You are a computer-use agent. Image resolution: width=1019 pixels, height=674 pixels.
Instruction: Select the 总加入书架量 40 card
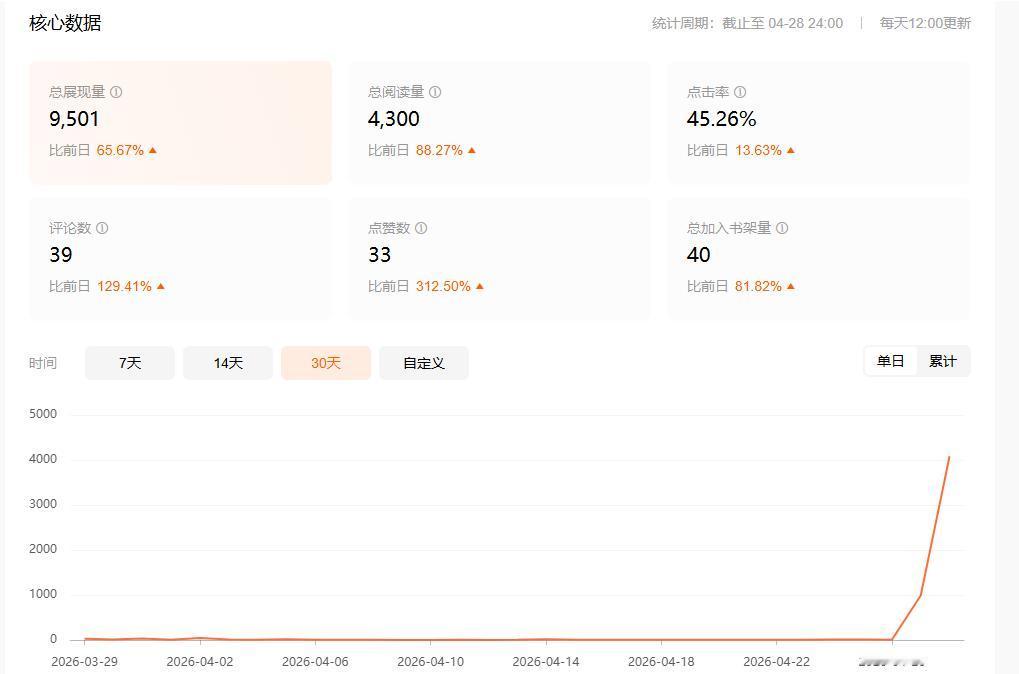click(x=818, y=259)
